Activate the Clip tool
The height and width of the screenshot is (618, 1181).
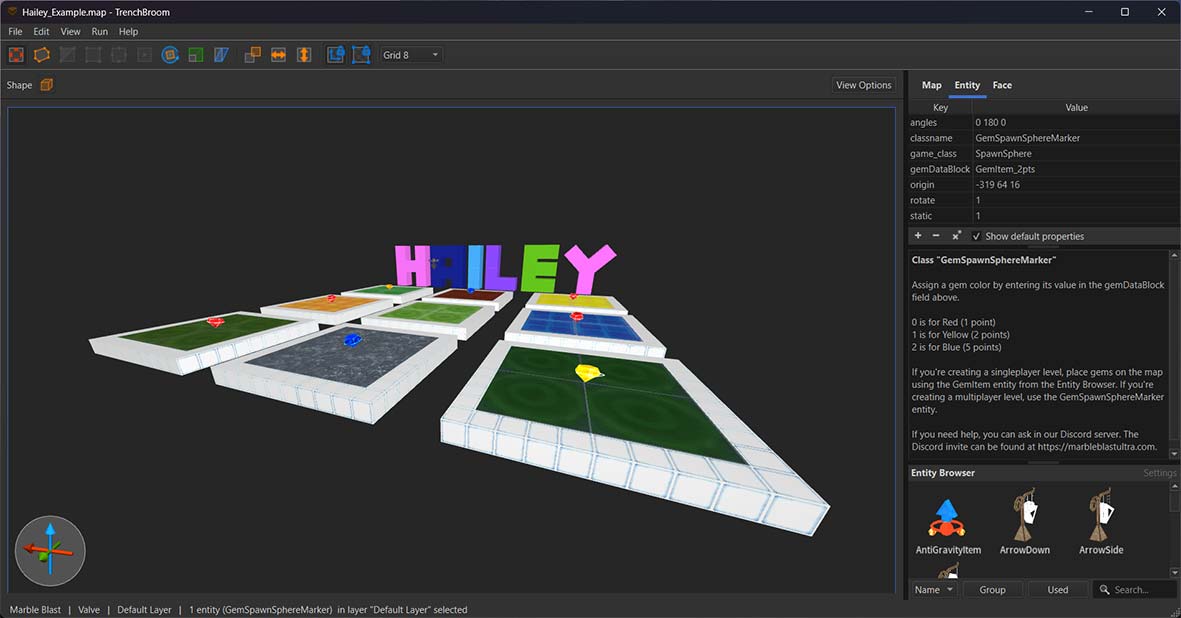(x=68, y=55)
